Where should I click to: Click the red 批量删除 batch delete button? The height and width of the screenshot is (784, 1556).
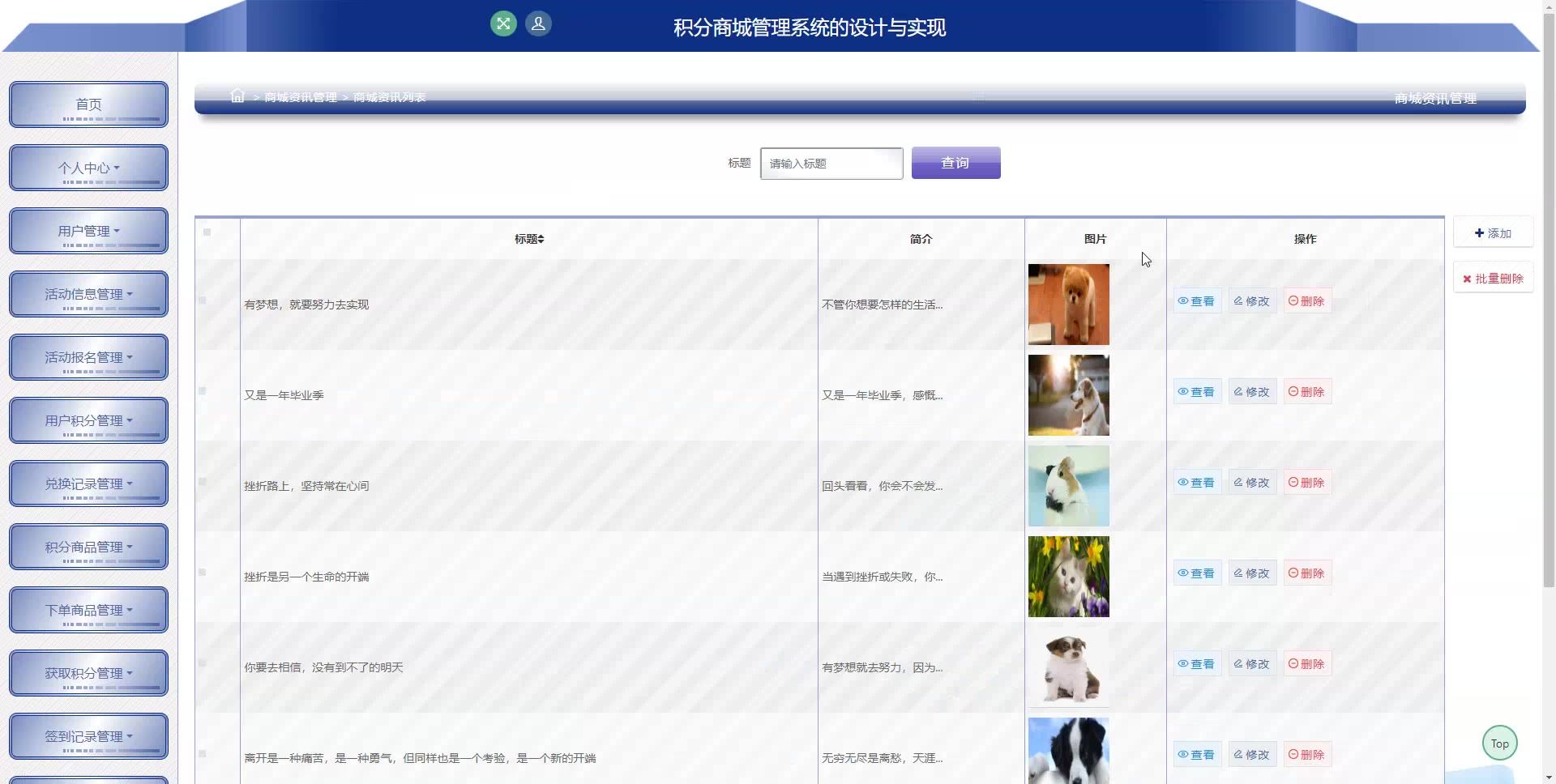[x=1493, y=279]
